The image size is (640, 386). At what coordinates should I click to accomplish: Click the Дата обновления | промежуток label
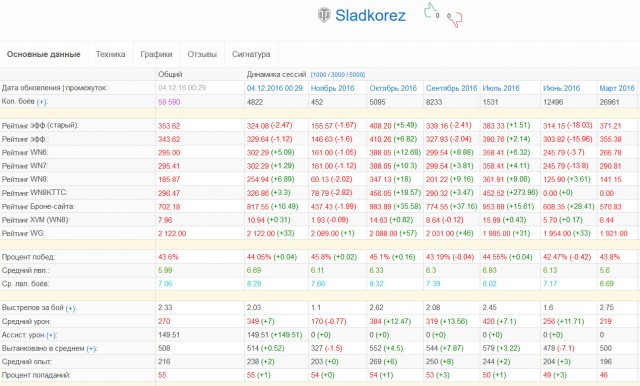coord(54,88)
